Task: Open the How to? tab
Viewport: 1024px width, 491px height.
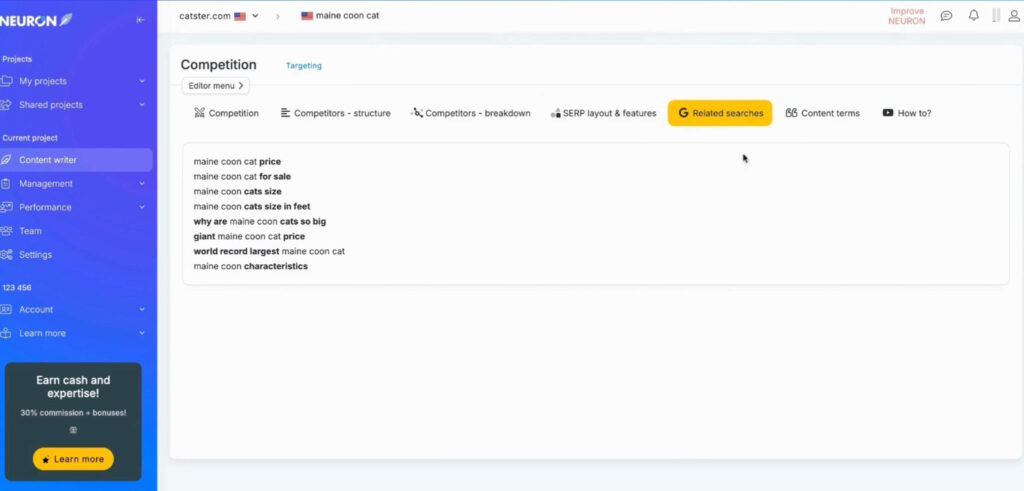Action: pyautogui.click(x=906, y=113)
